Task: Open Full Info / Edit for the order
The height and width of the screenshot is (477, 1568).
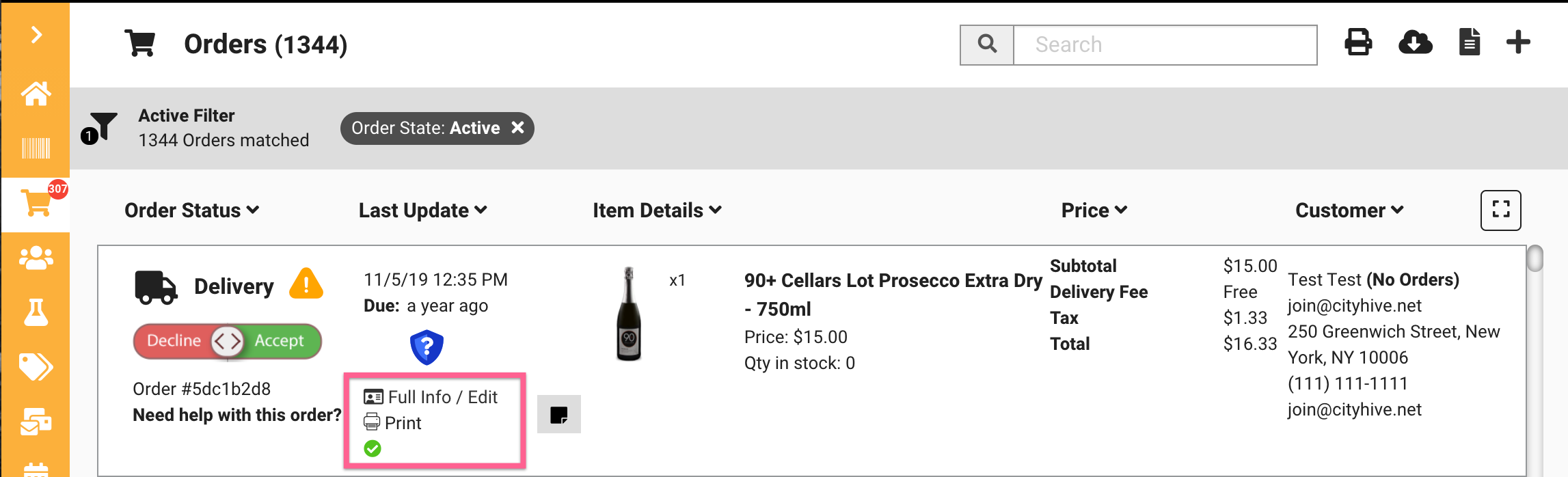Action: [431, 397]
